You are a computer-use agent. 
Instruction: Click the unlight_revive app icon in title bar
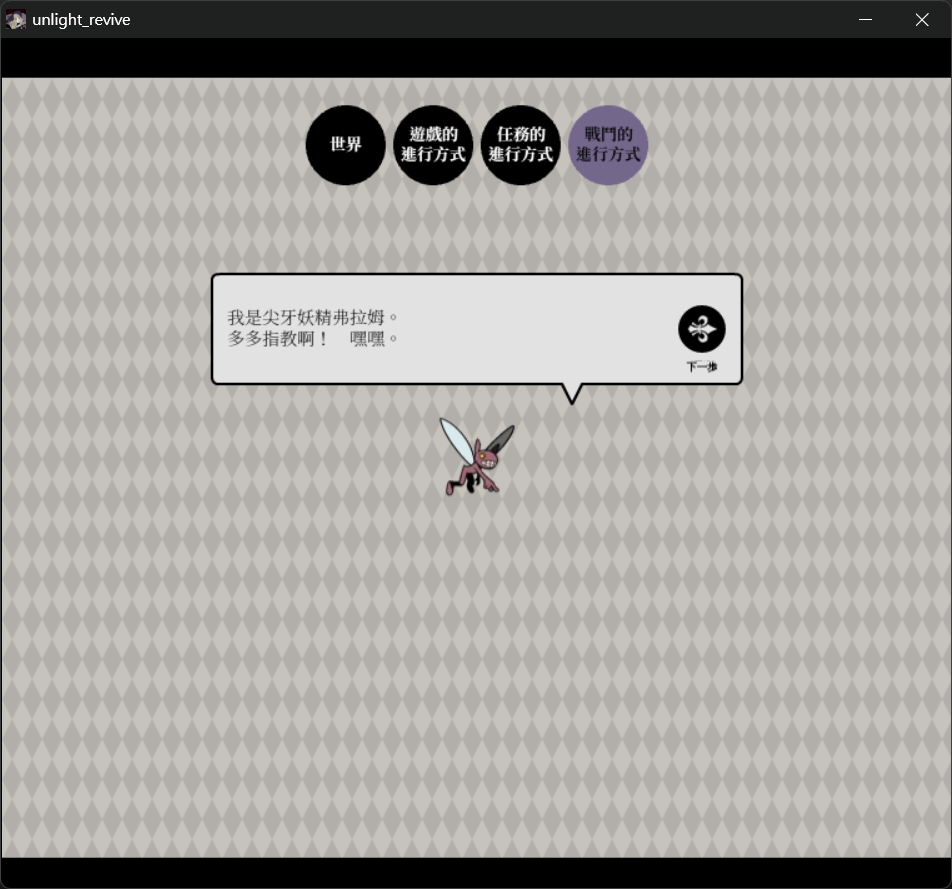pos(16,20)
